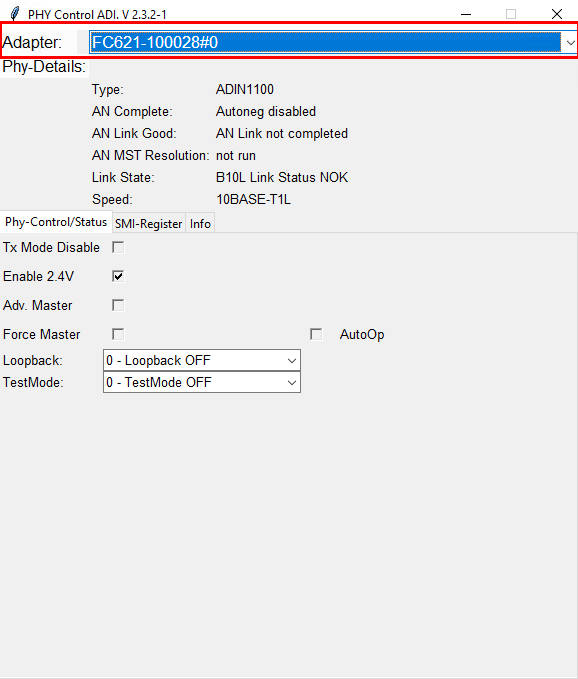Click the FC621-100028#0 adapter field
The image size is (578, 679).
click(x=325, y=42)
